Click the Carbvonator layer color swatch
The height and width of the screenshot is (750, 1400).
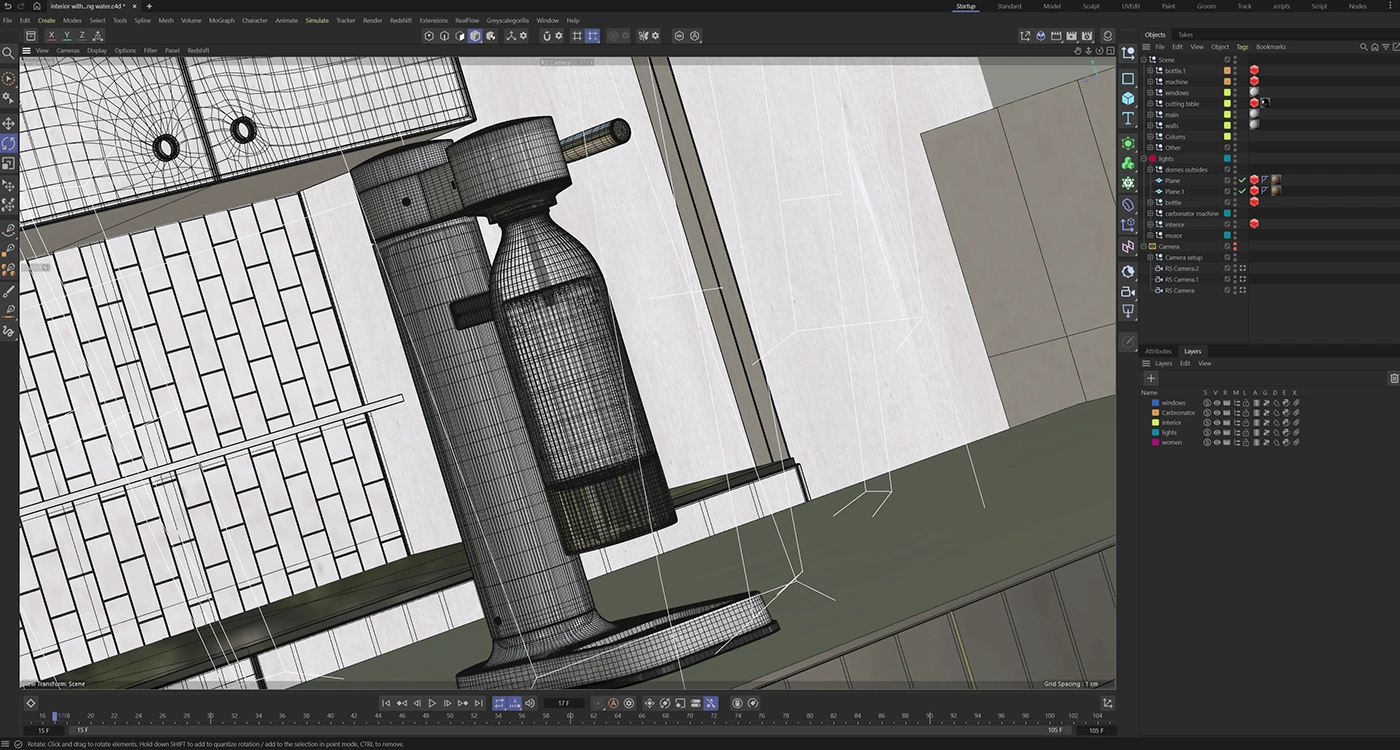point(1156,413)
